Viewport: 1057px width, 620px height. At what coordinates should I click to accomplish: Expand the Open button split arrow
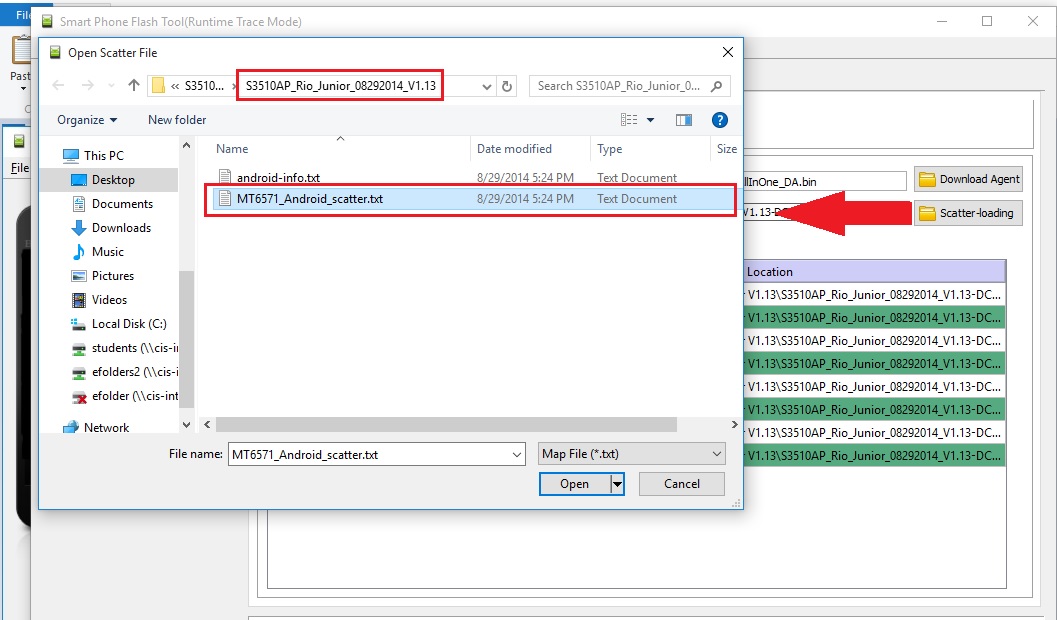pos(617,484)
